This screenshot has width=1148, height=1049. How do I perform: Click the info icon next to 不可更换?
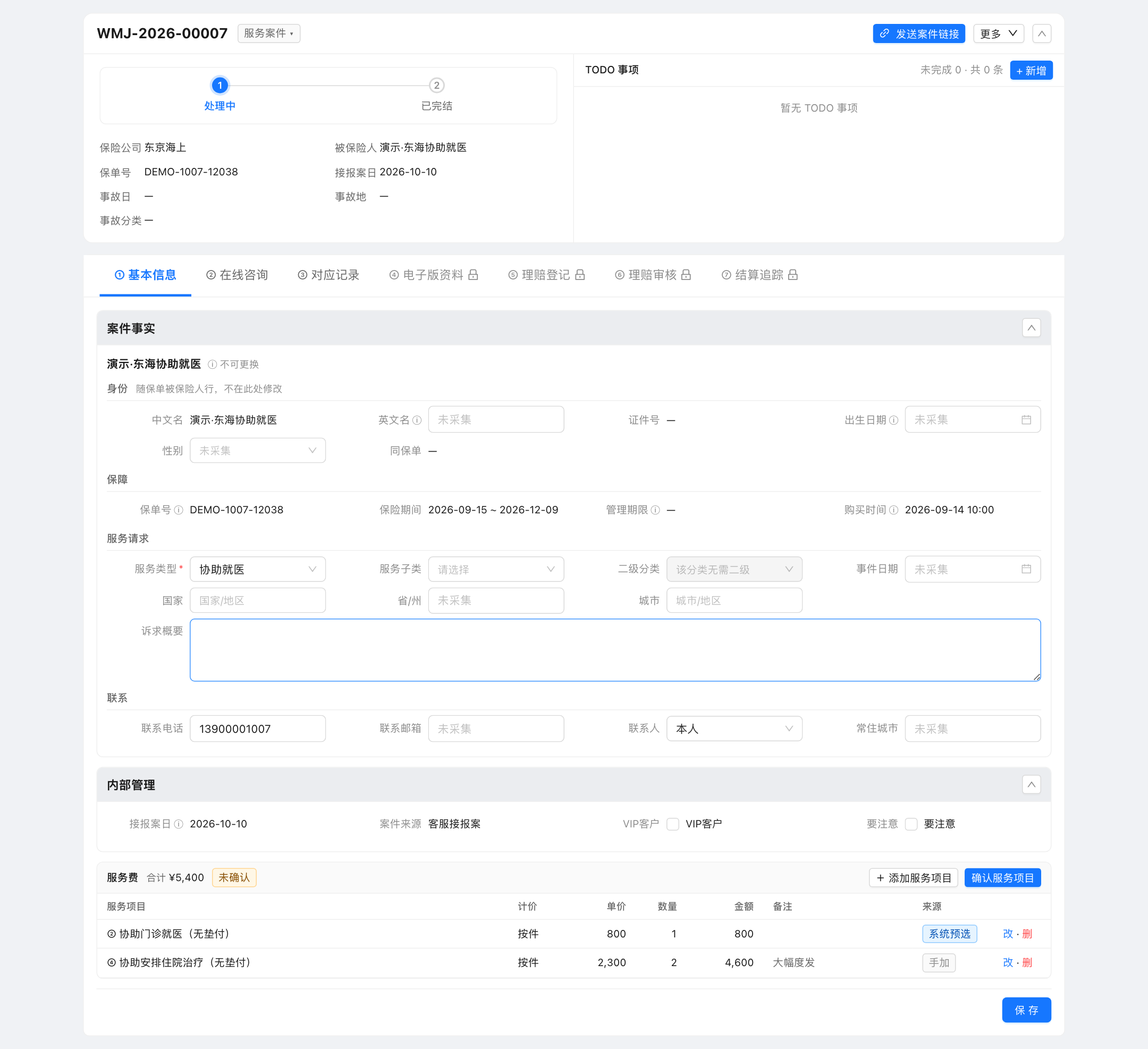pyautogui.click(x=213, y=365)
